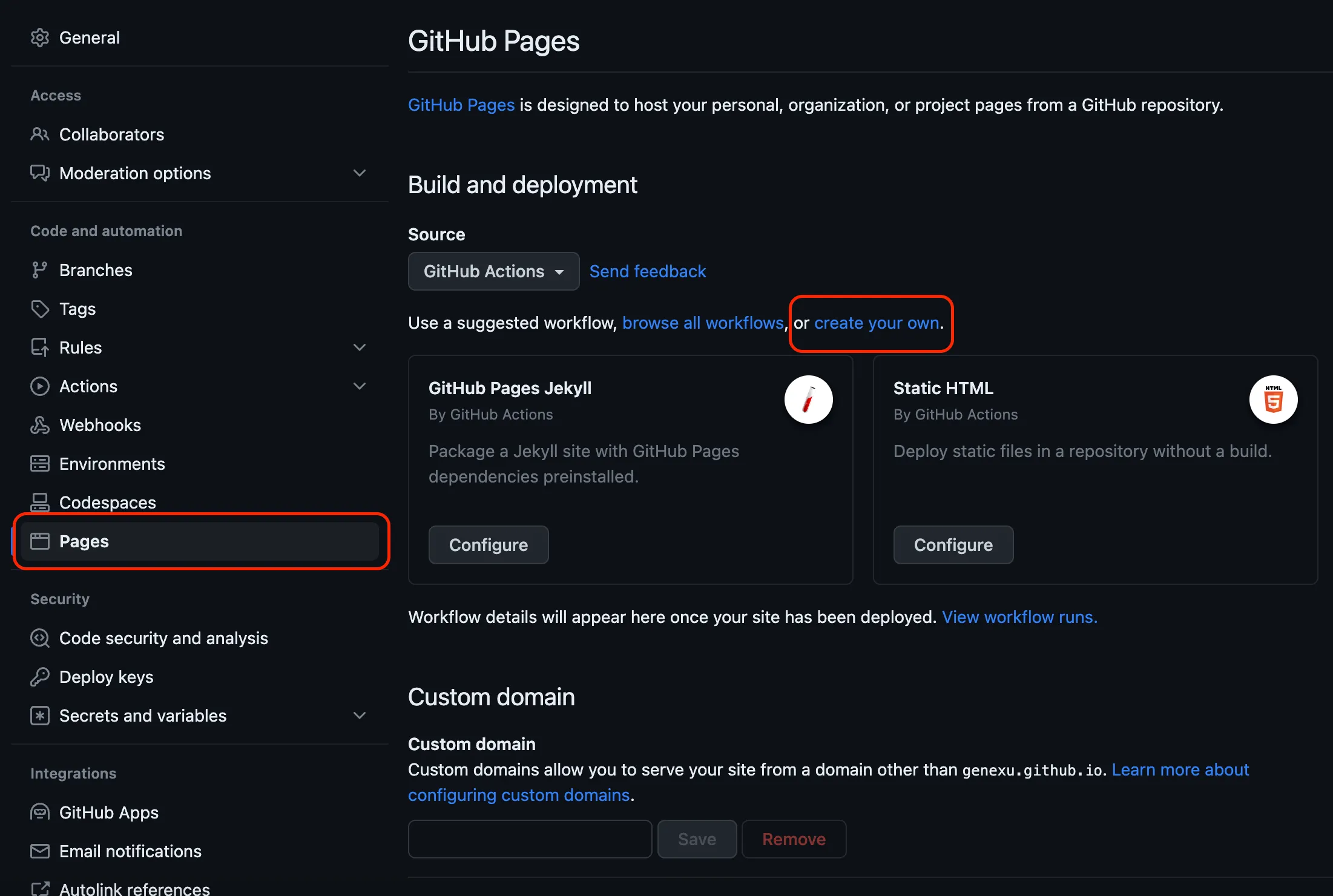
Task: Expand Moderation options chevron
Action: click(360, 173)
